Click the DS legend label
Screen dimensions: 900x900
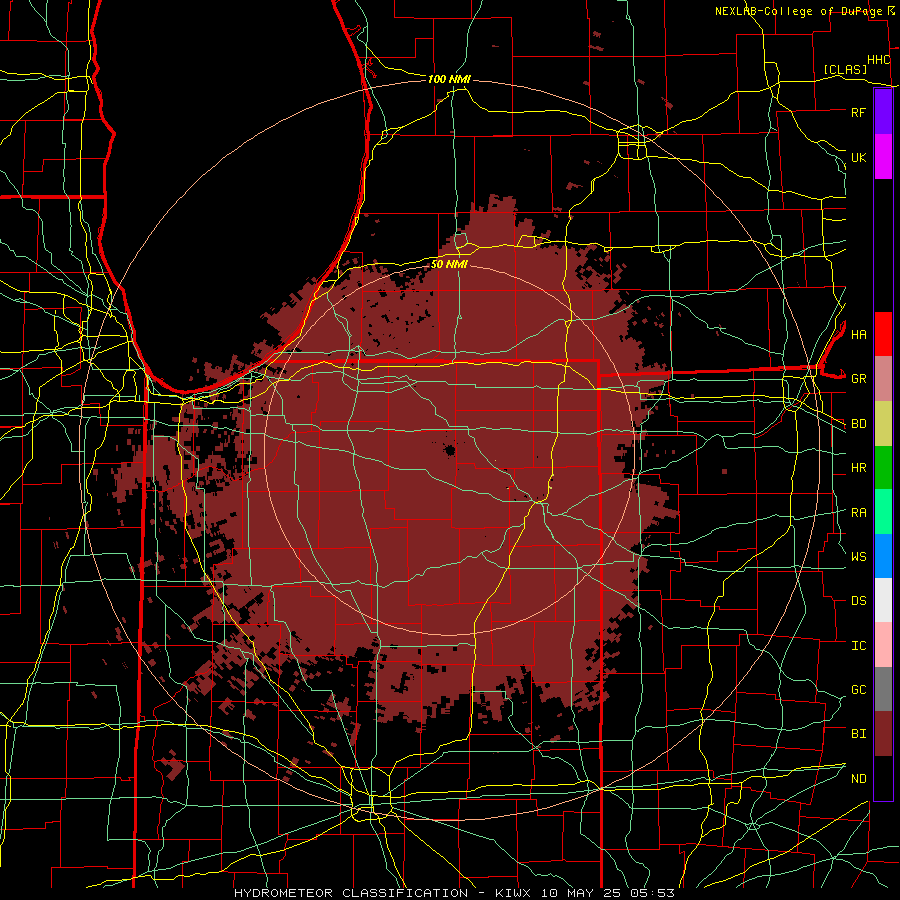tap(858, 601)
